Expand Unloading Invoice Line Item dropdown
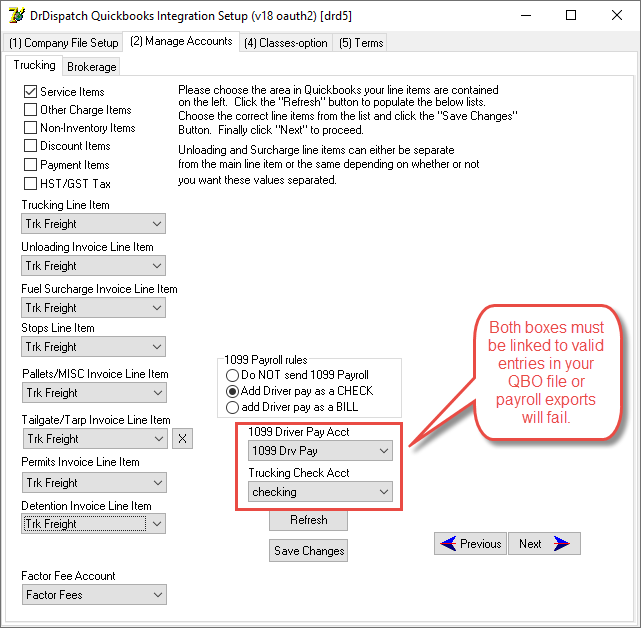Viewport: 641px width, 628px height. click(94, 266)
